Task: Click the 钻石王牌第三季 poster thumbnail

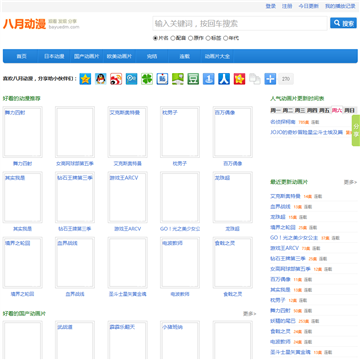Action: [75, 197]
